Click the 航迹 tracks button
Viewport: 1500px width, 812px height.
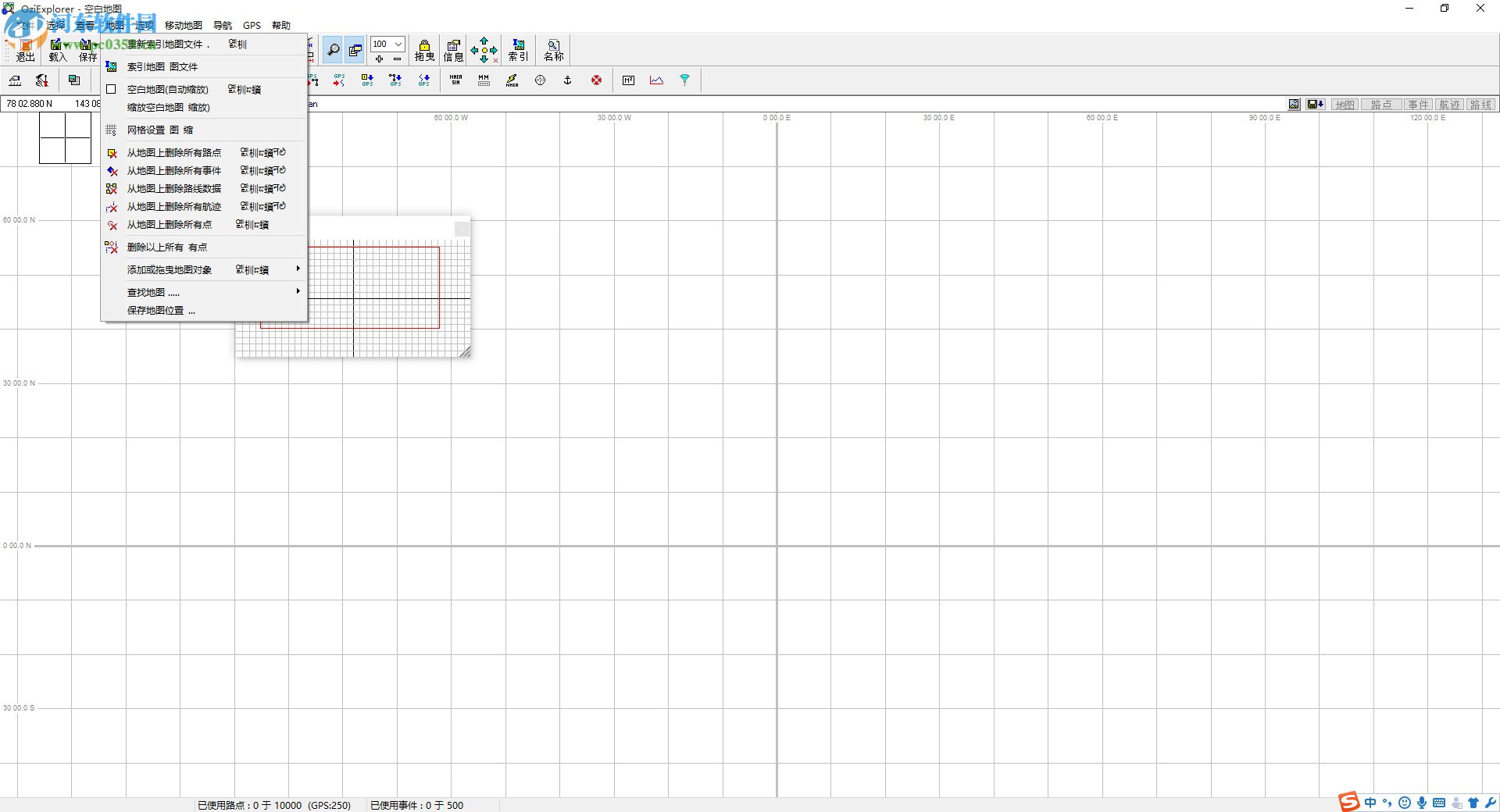[x=1449, y=105]
